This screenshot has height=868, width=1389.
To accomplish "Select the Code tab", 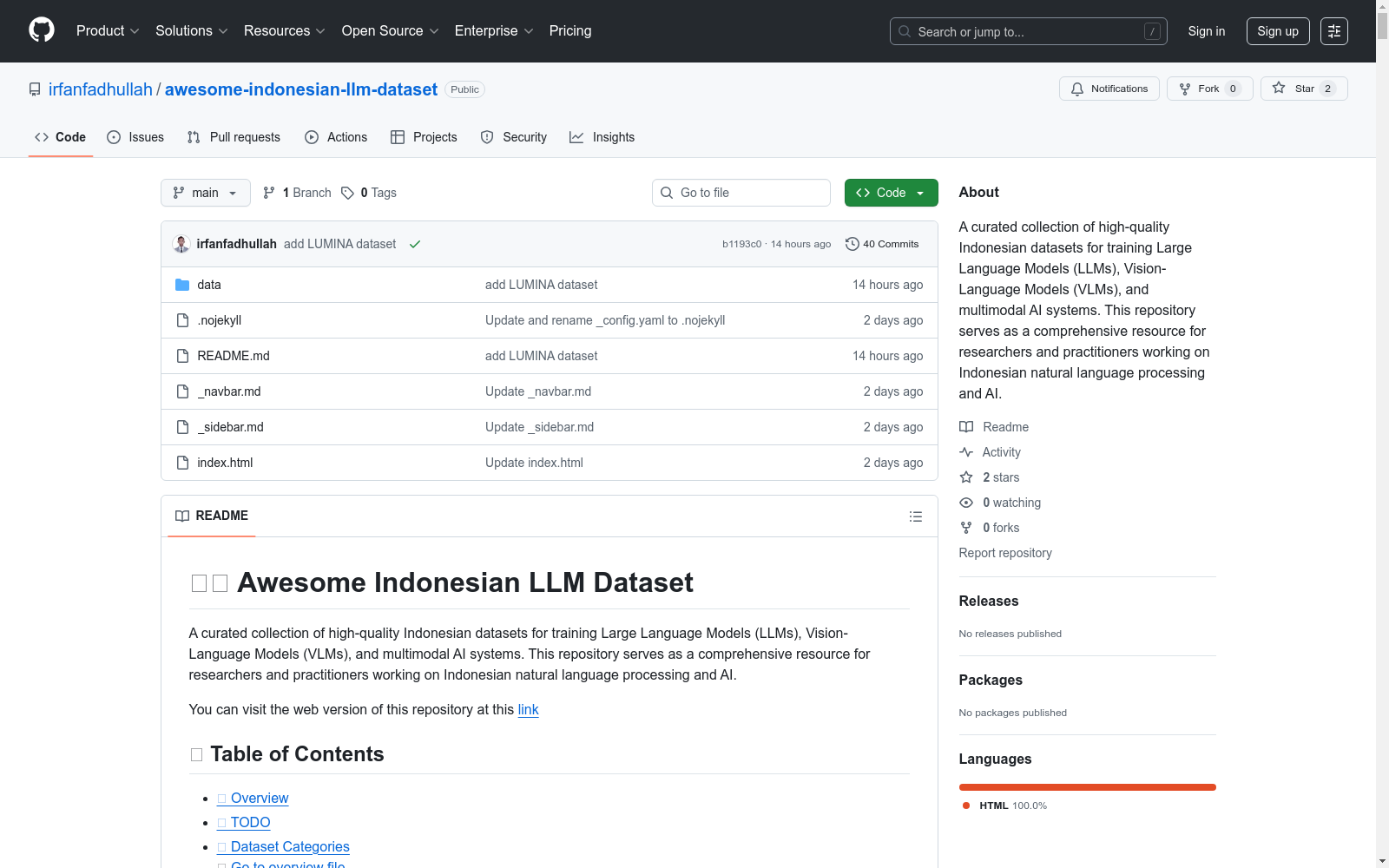I will (61, 137).
